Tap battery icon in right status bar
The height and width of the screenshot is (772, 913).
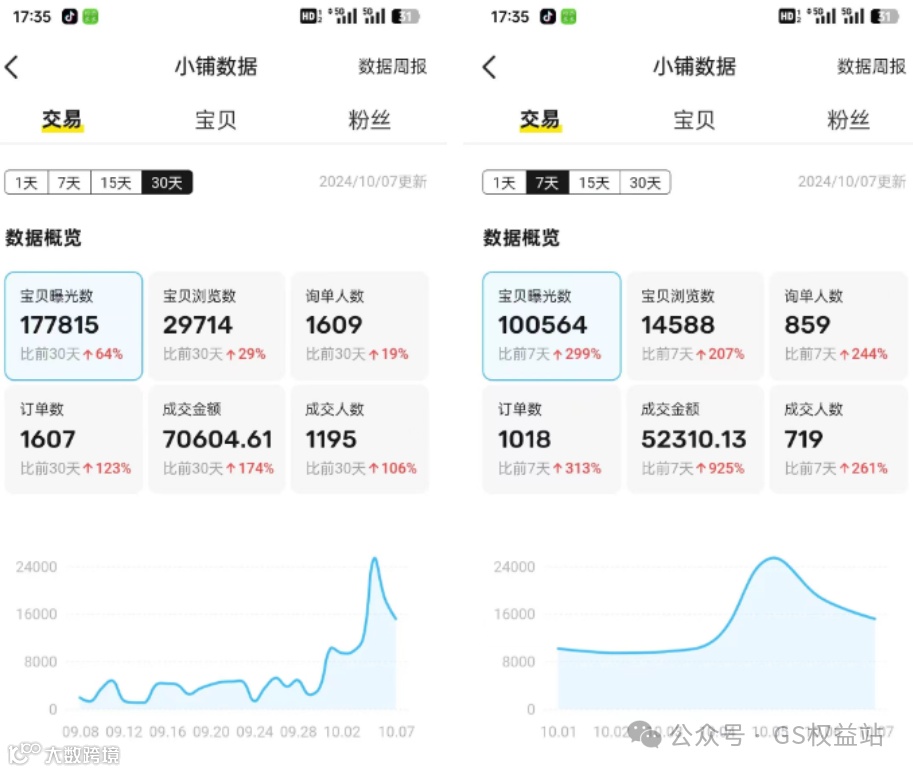pyautogui.click(x=884, y=16)
